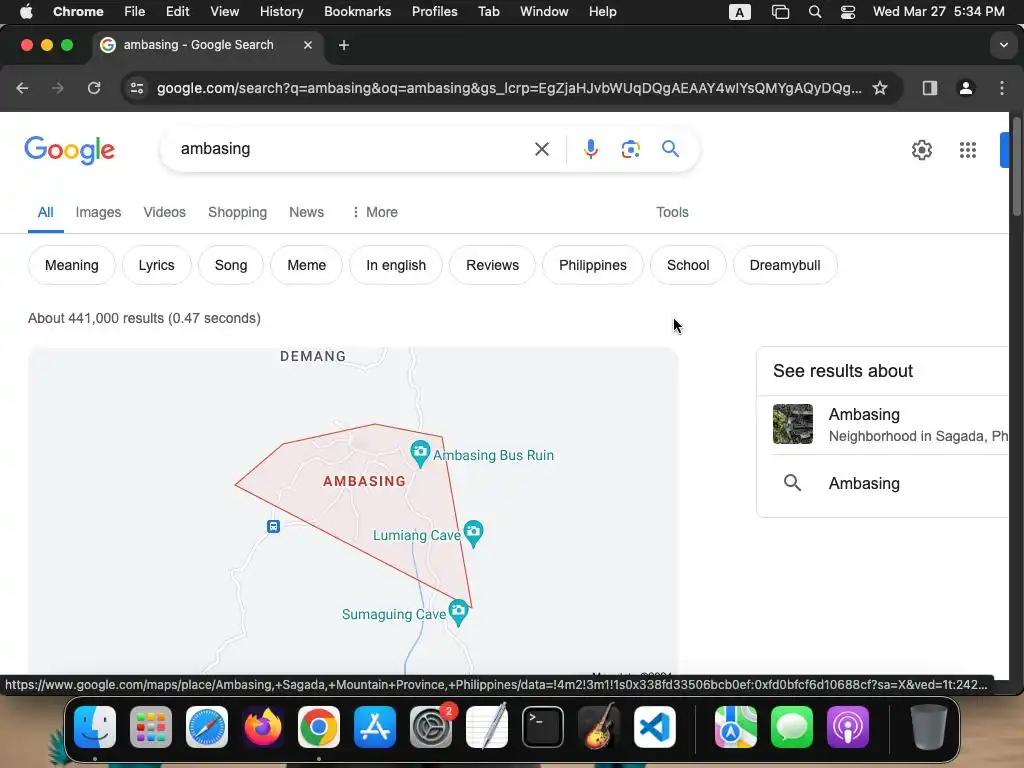Viewport: 1024px width, 768px height.
Task: Search by voice using the microphone icon
Action: coord(590,149)
